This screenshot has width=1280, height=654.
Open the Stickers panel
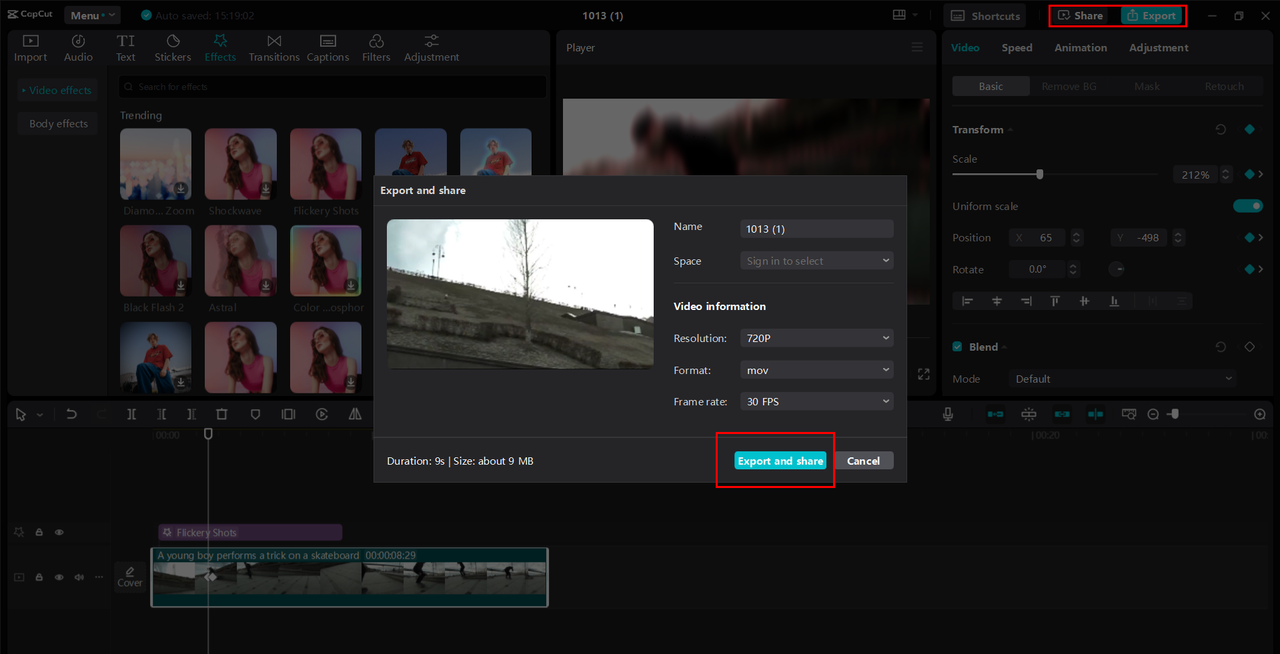pyautogui.click(x=173, y=48)
